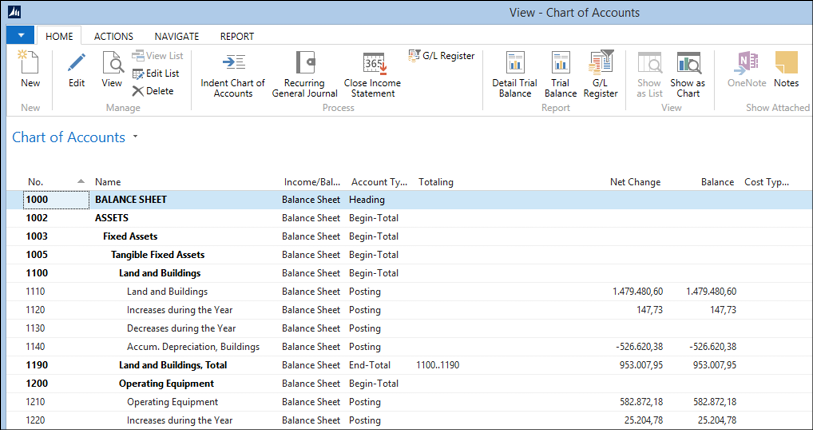Image resolution: width=813 pixels, height=430 pixels.
Task: Switch to the ACTIONS tab
Action: click(x=114, y=36)
